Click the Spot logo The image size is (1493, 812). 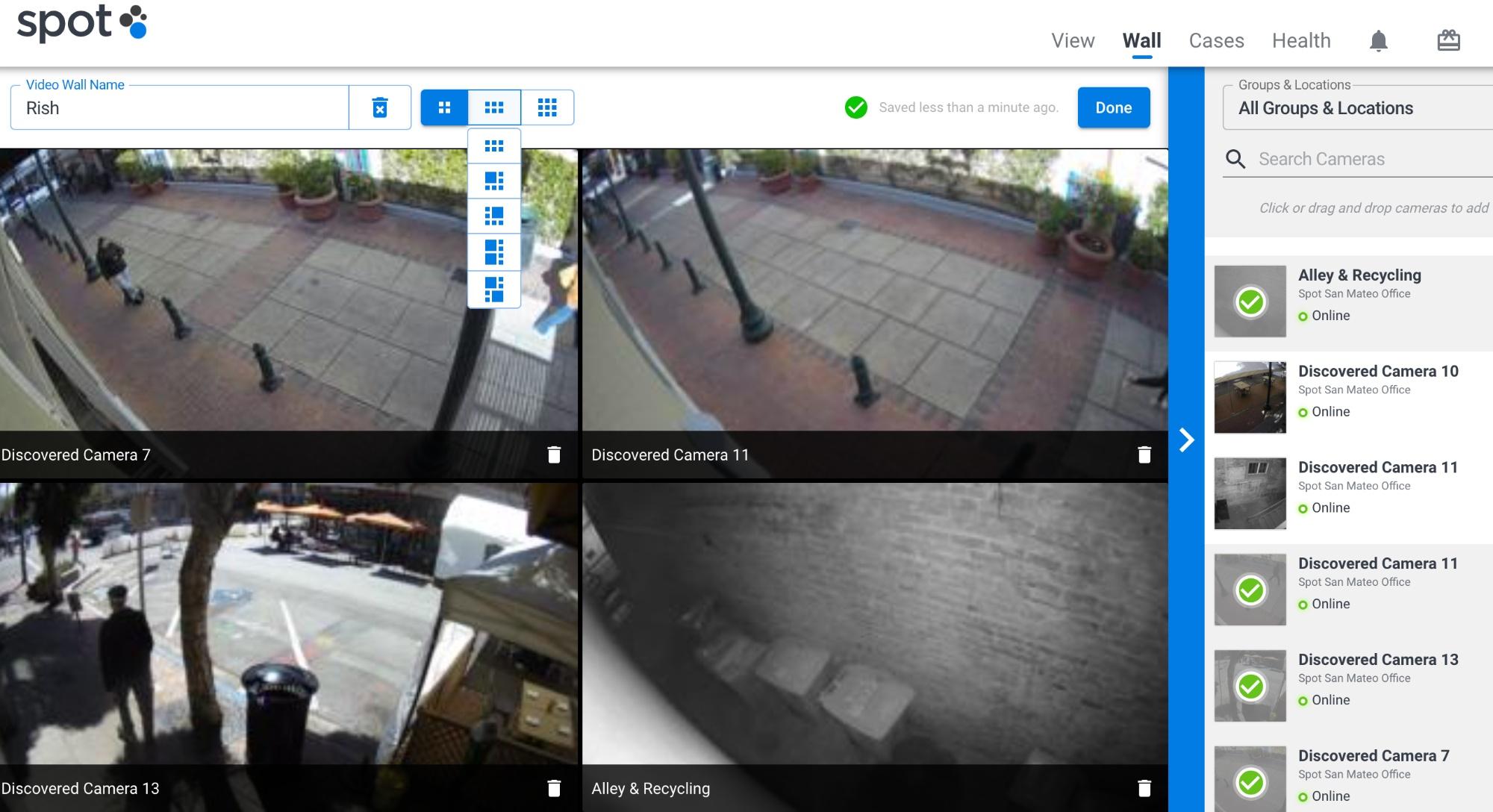pos(82,22)
